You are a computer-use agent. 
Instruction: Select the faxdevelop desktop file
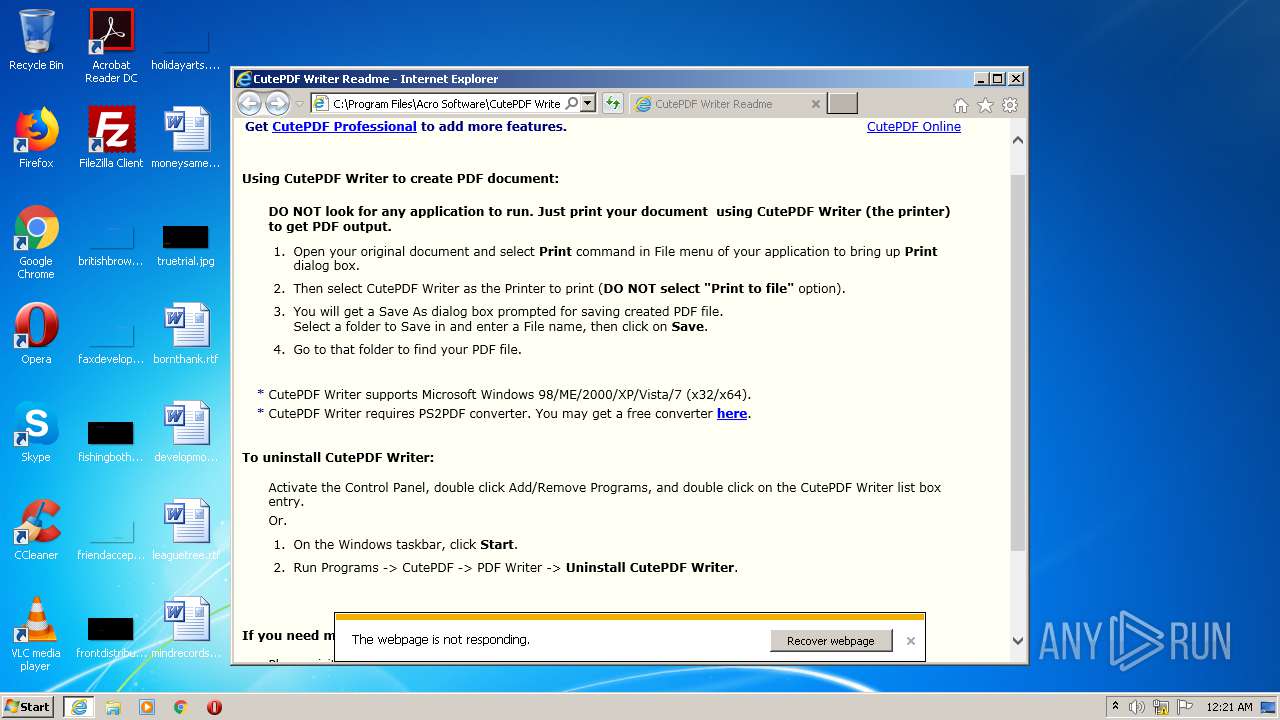coord(111,340)
